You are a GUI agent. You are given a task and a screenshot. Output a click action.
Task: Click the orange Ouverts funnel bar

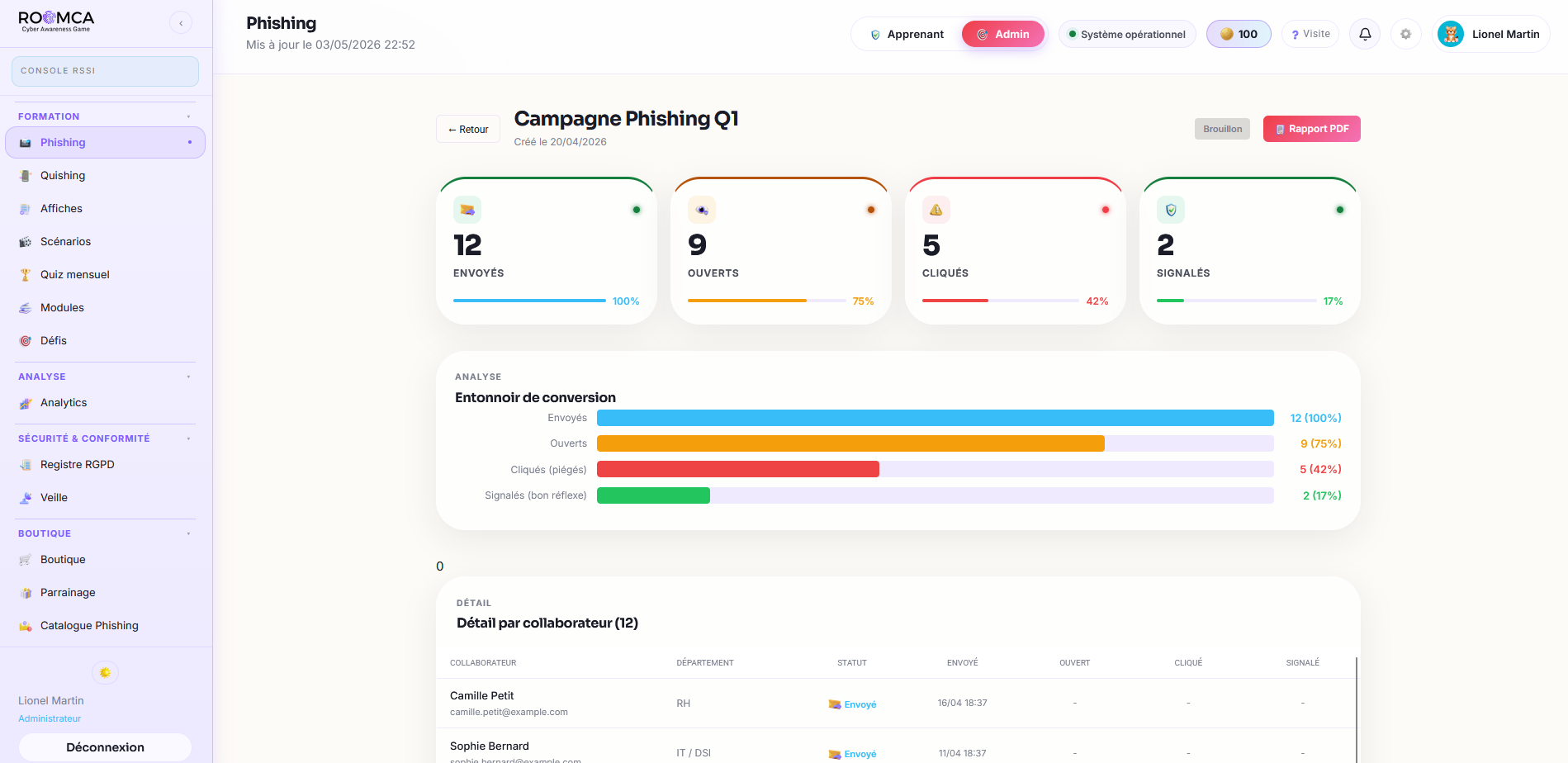click(x=850, y=443)
